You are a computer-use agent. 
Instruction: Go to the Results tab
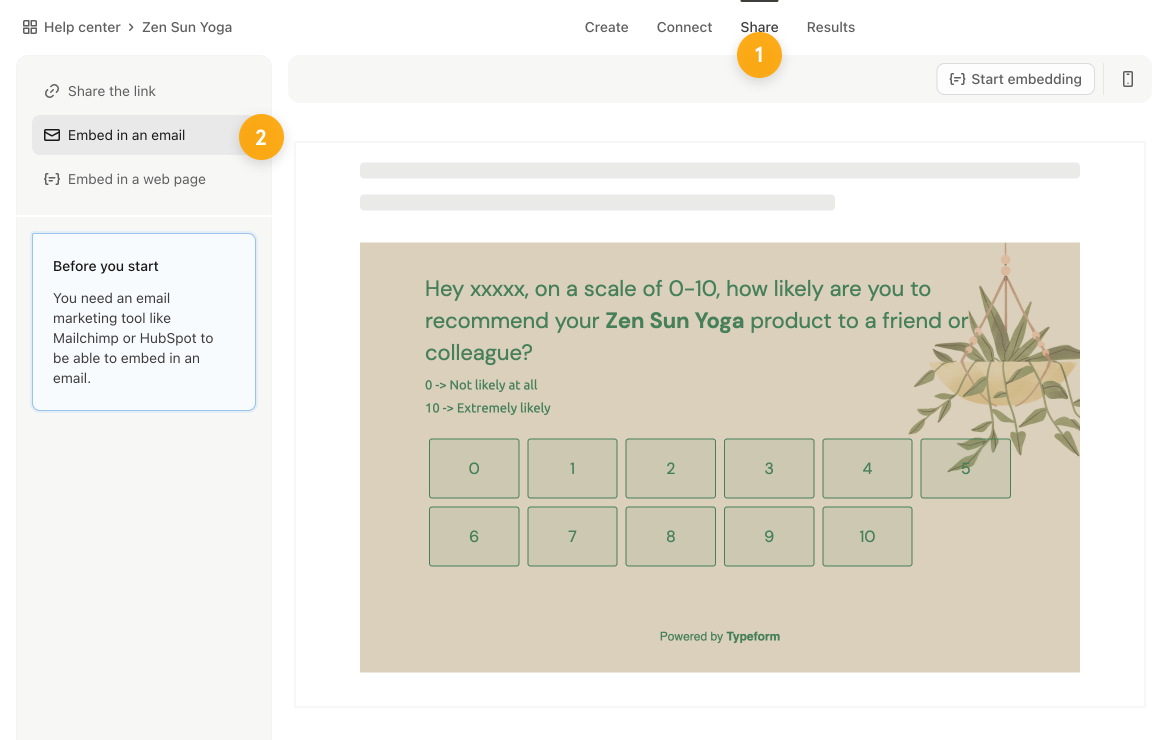pyautogui.click(x=831, y=28)
